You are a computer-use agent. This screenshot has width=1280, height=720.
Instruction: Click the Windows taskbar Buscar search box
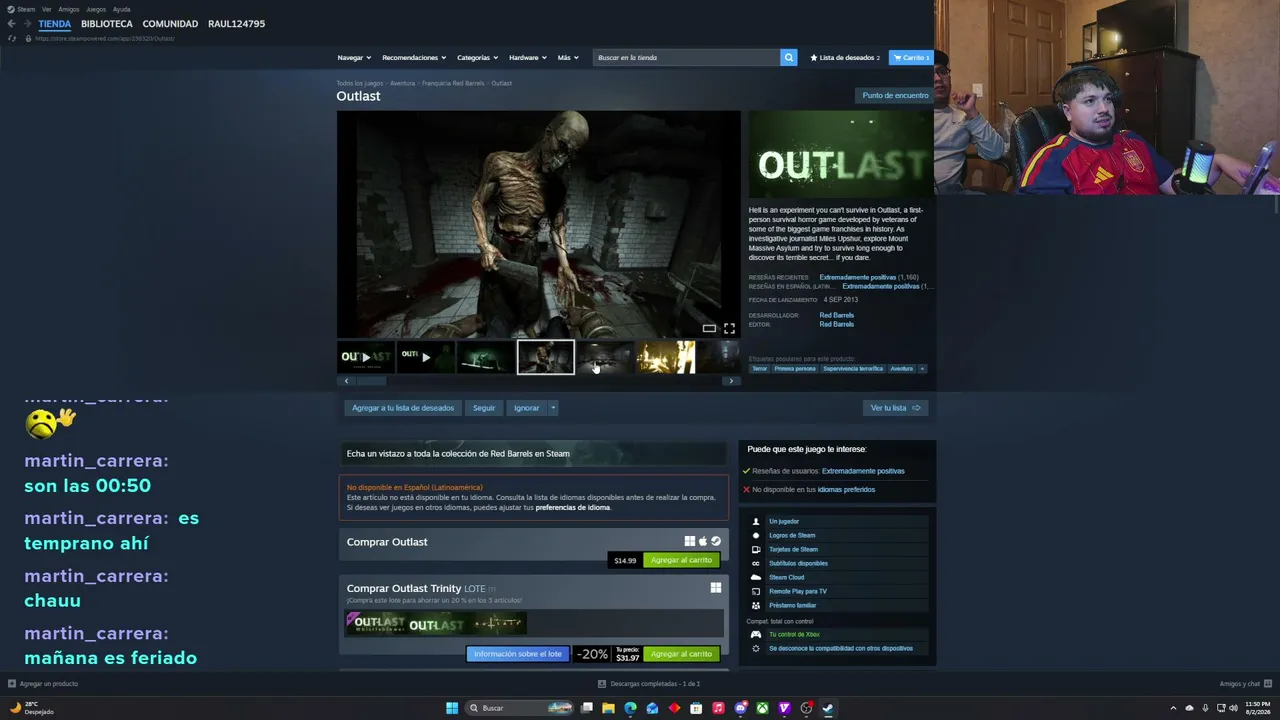click(520, 708)
